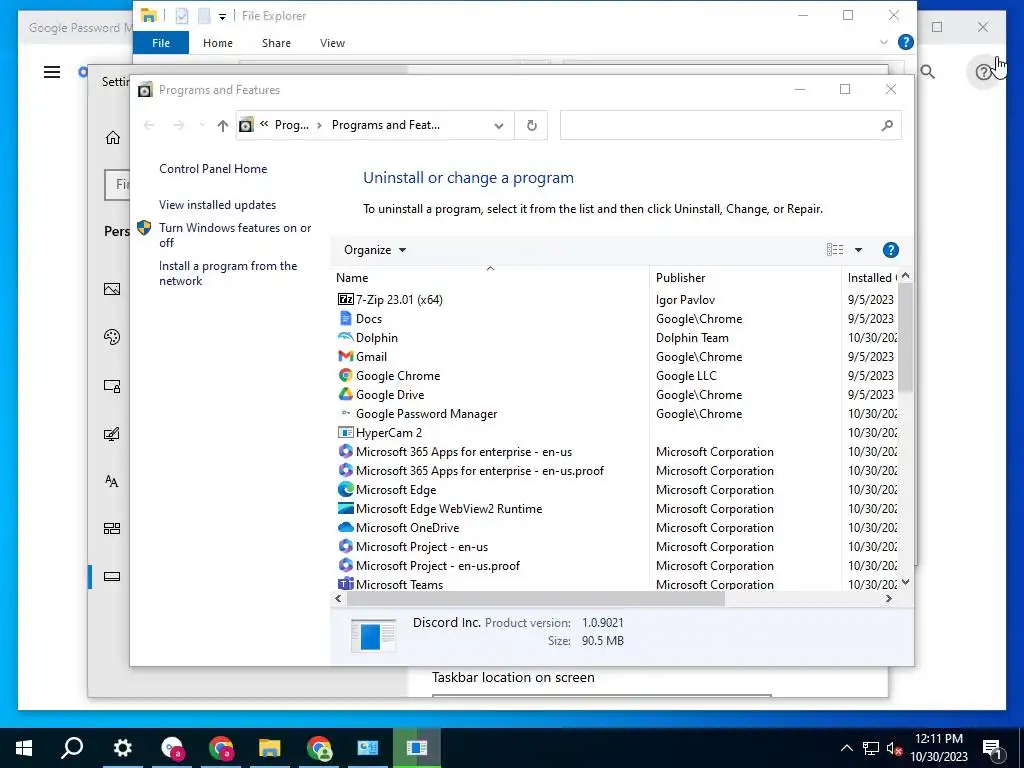Click View installed updates

pos(217,204)
